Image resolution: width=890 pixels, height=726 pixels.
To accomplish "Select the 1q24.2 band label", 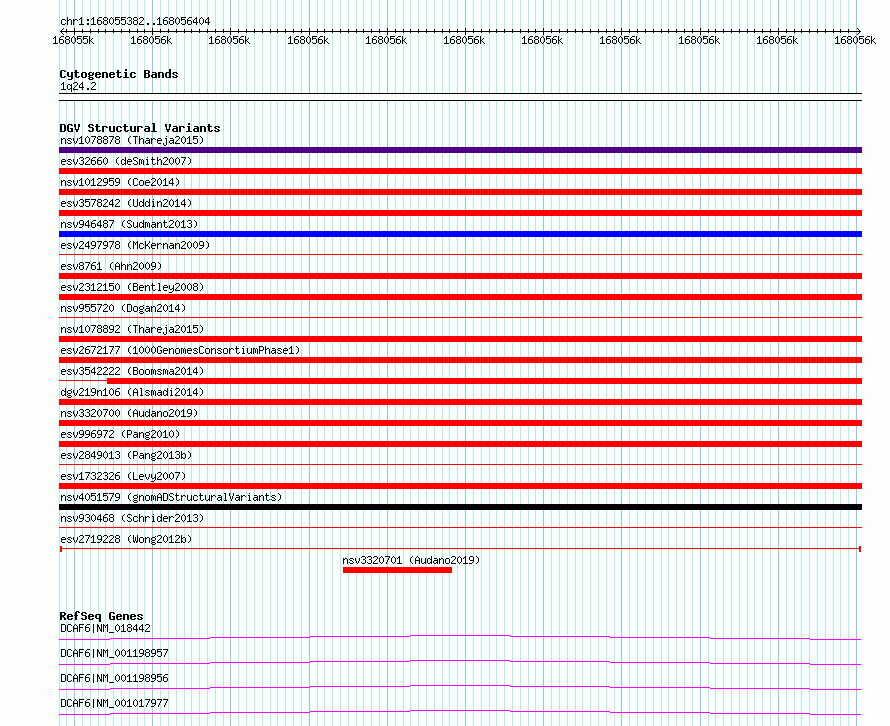I will (78, 86).
